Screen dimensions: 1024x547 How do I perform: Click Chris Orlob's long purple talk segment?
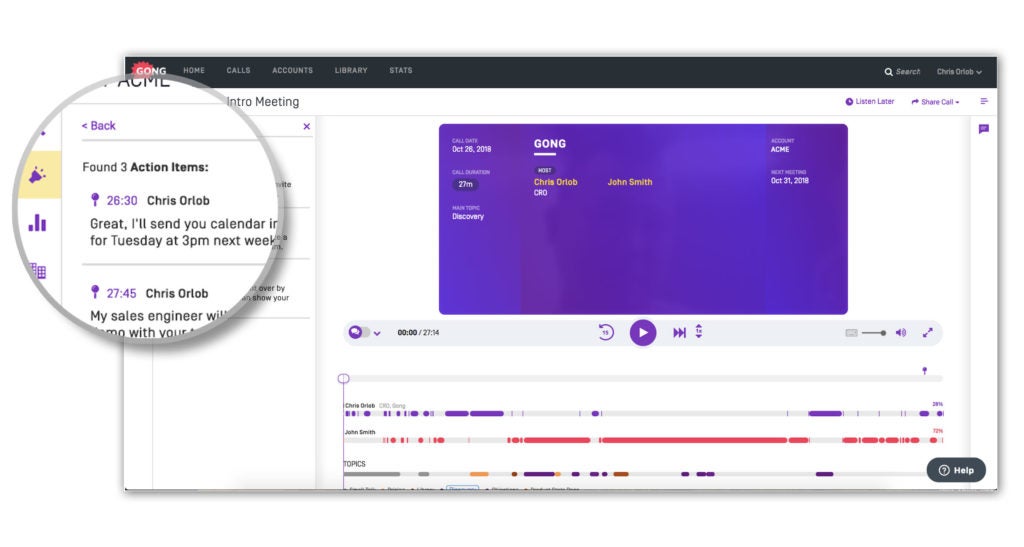[487, 413]
